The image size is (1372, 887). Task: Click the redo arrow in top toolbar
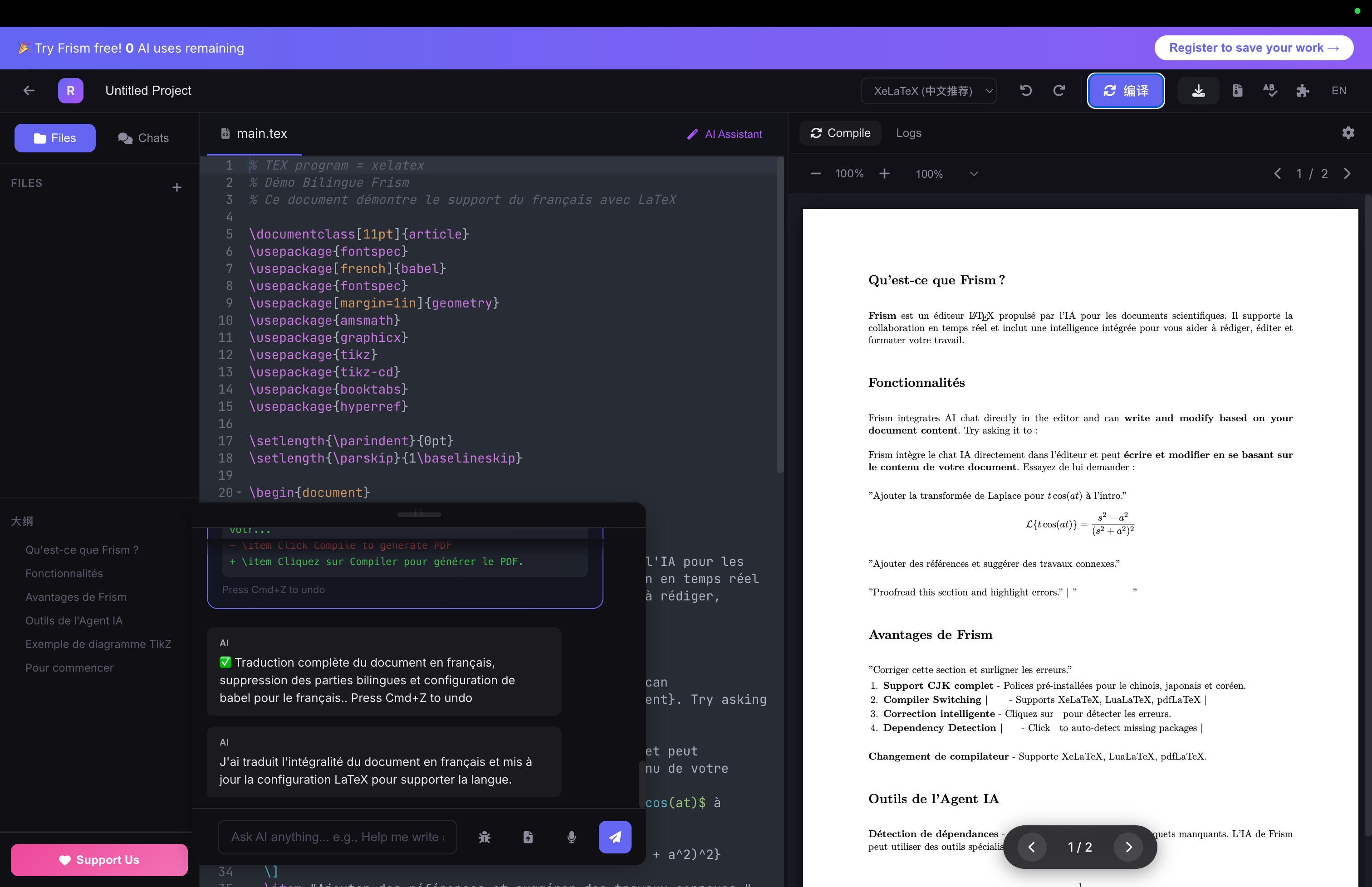tap(1058, 90)
